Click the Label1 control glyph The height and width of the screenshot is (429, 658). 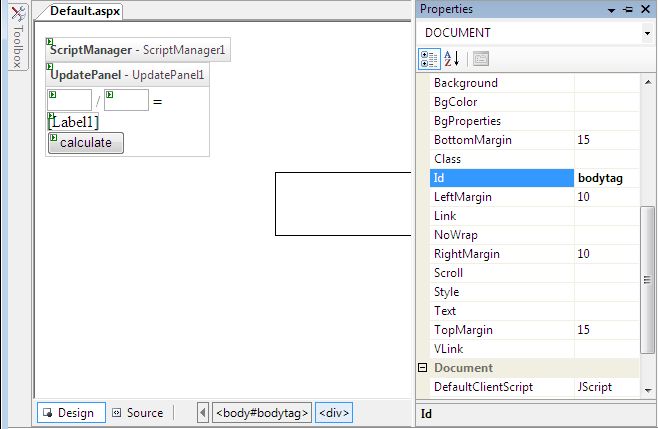[51, 115]
